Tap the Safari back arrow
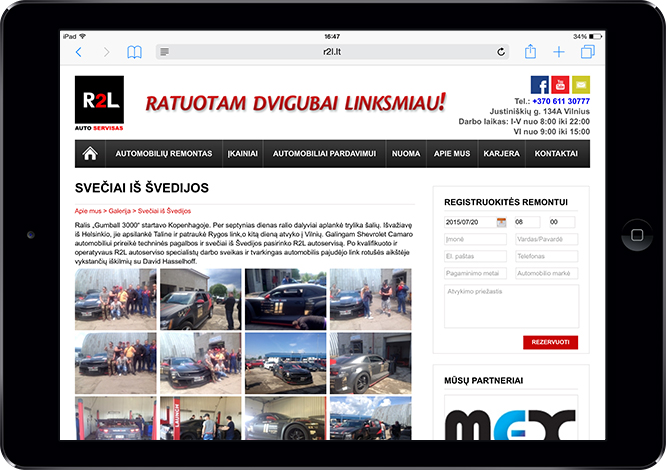Image resolution: width=666 pixels, height=470 pixels. coord(79,52)
